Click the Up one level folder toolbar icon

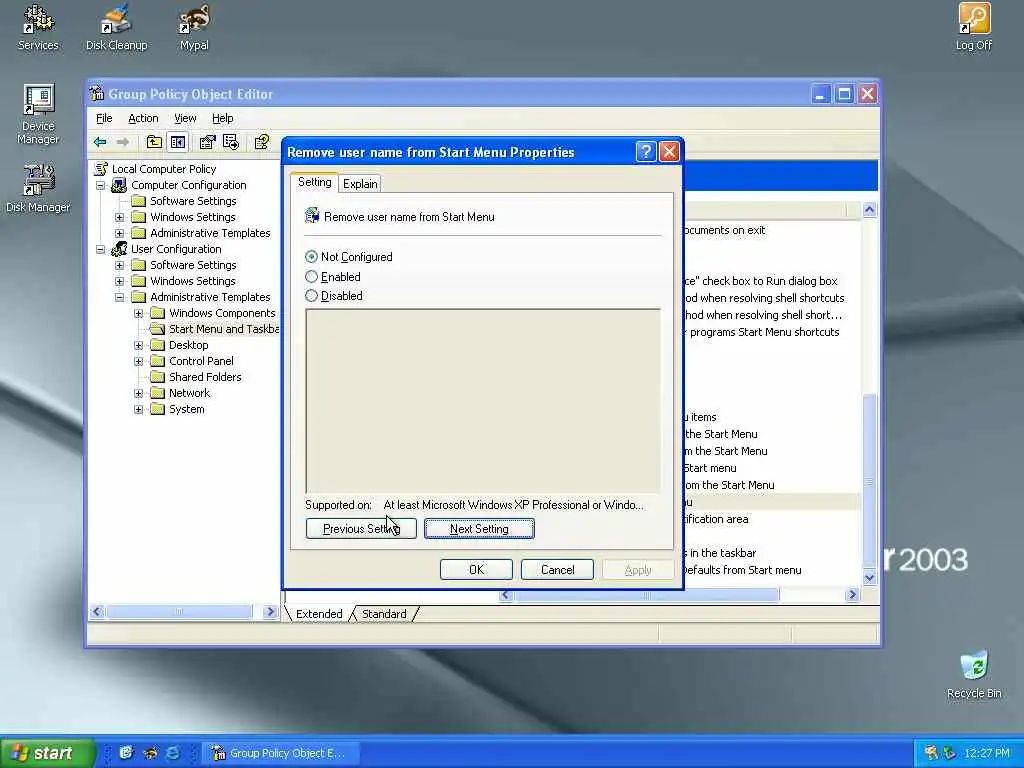click(154, 142)
